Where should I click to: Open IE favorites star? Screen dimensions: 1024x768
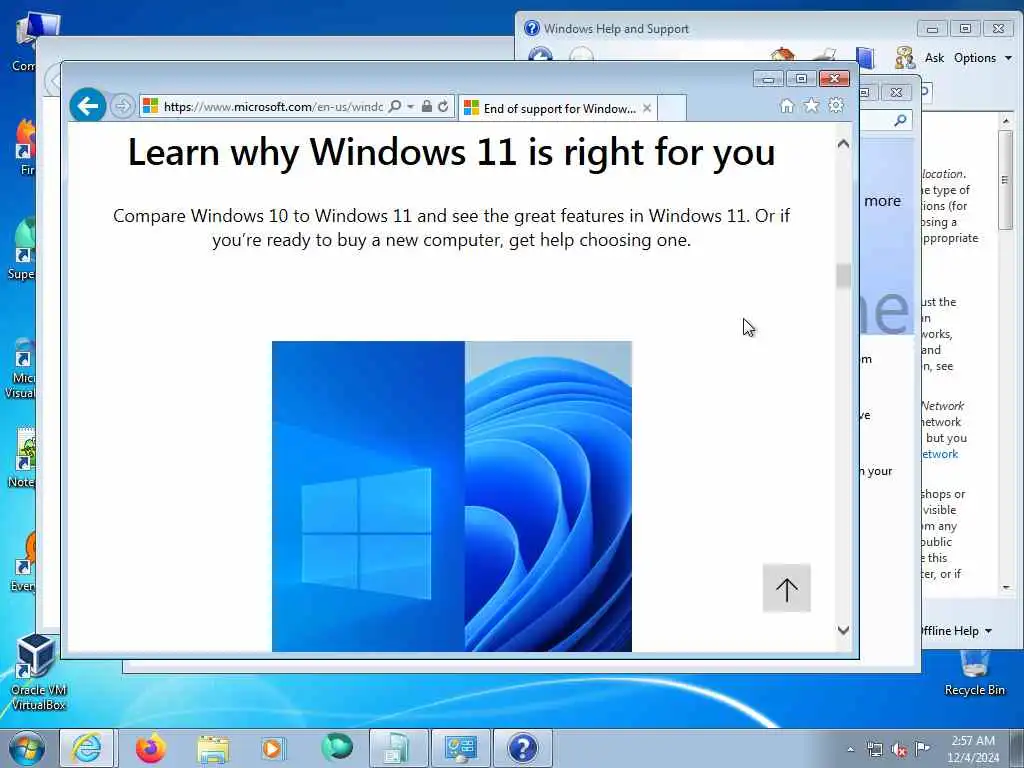click(x=811, y=105)
